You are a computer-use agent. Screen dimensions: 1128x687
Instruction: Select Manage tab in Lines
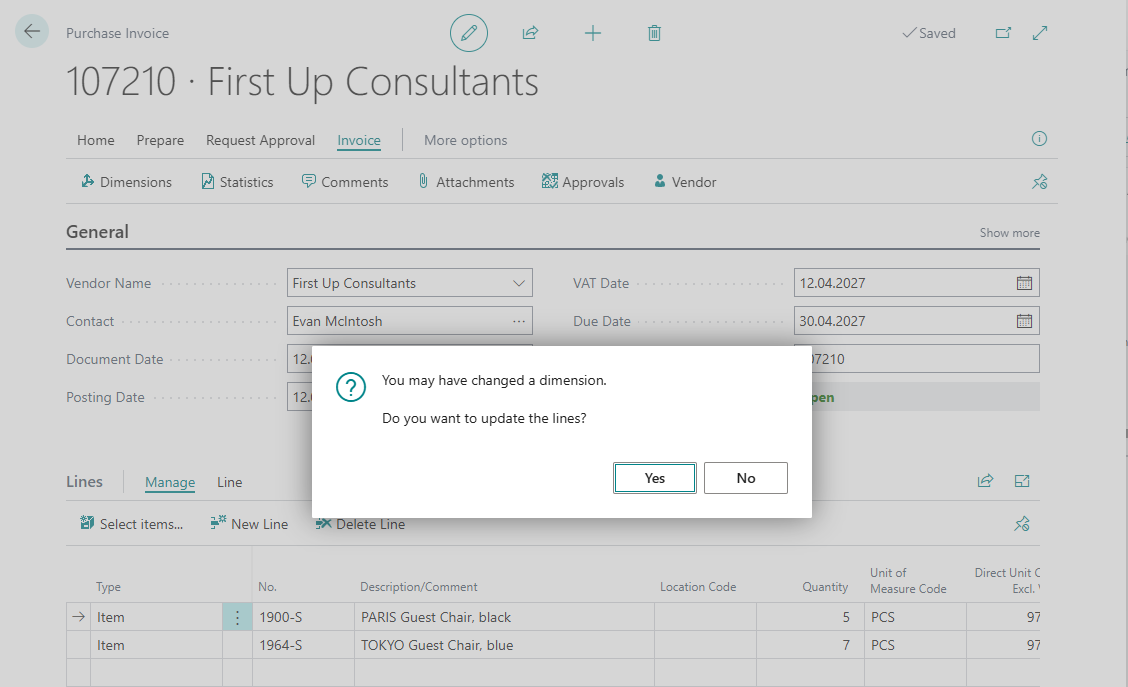170,482
